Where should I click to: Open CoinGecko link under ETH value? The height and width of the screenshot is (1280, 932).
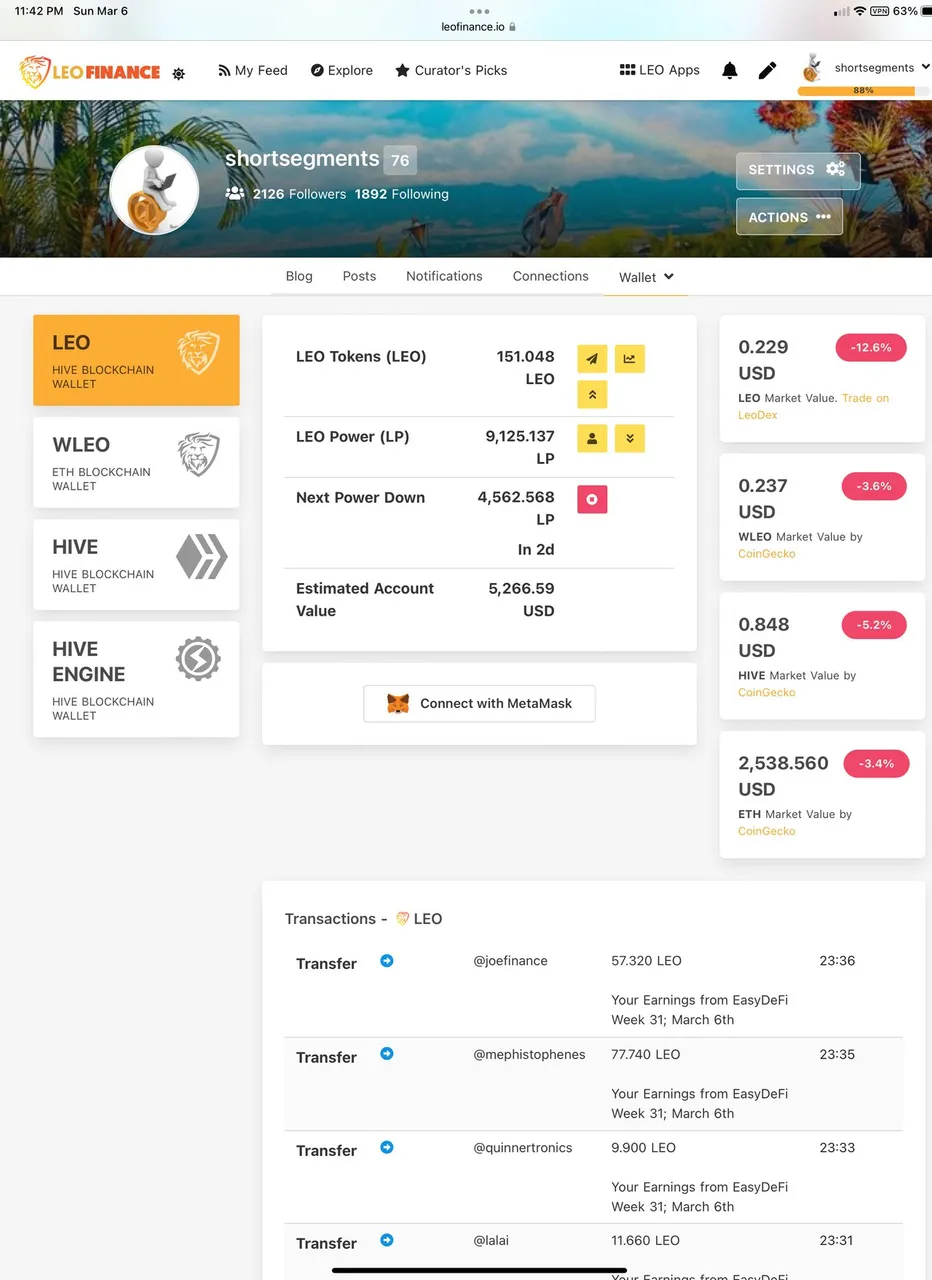[767, 831]
